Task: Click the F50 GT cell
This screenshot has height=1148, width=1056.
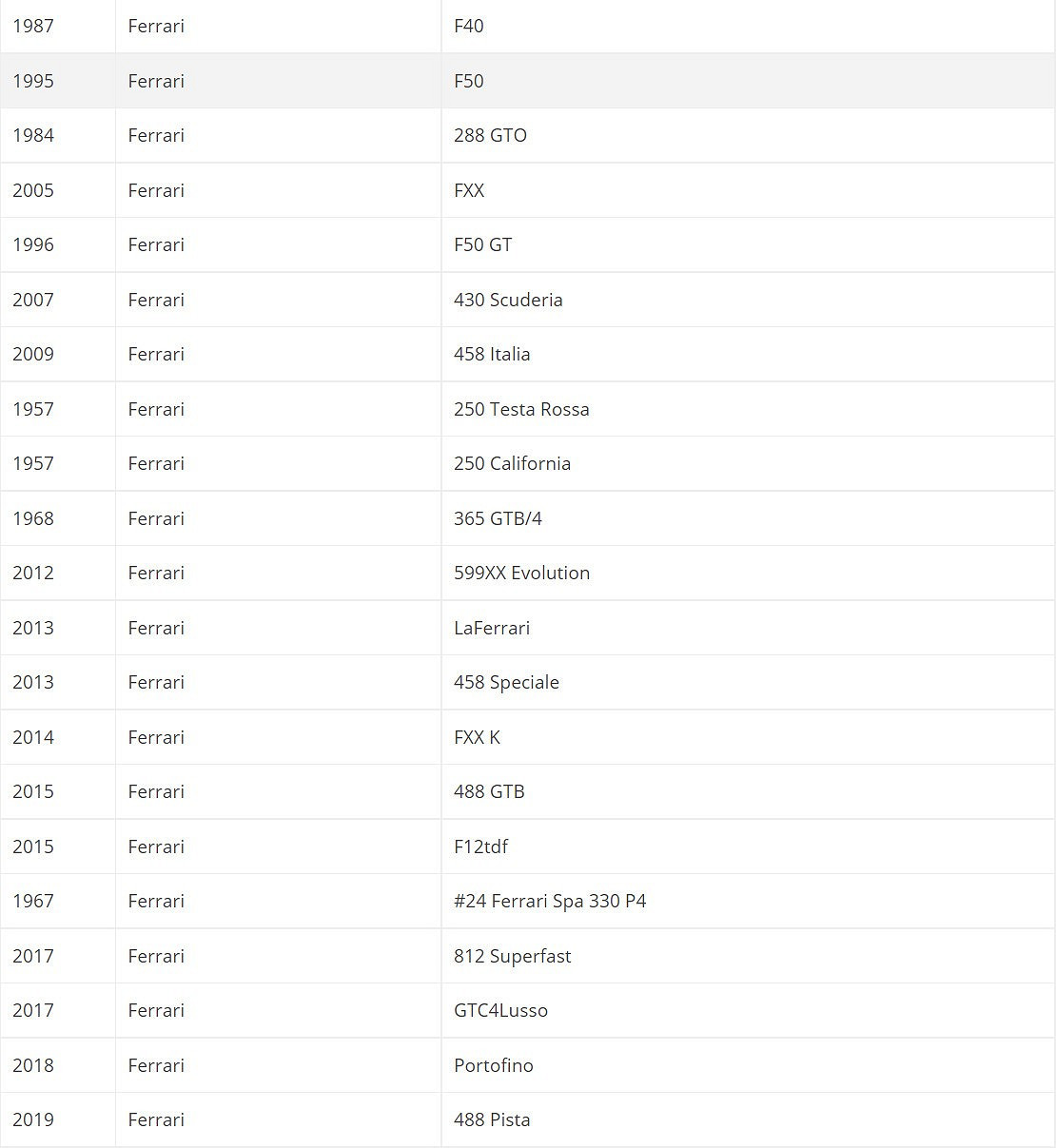Action: click(482, 244)
